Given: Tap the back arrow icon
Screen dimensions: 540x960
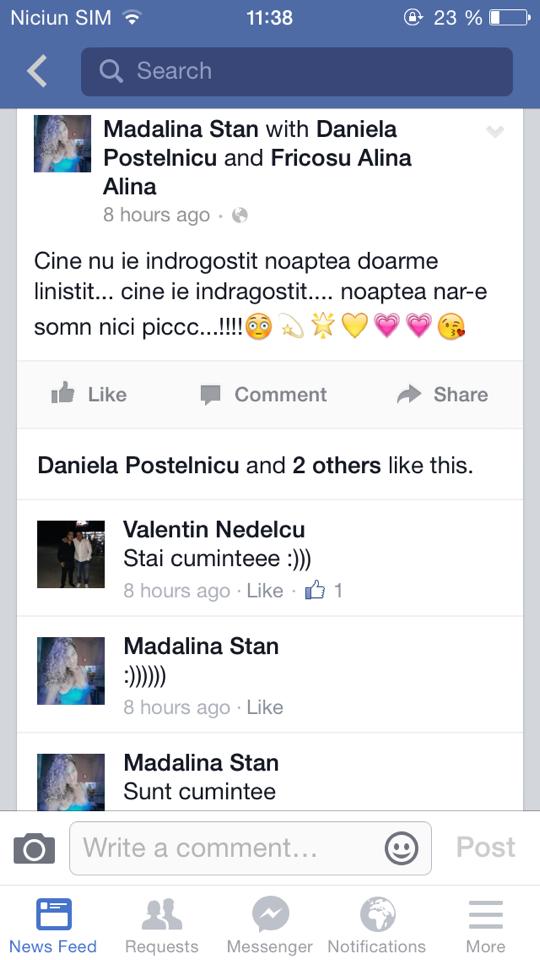Looking at the screenshot, I should pos(37,71).
